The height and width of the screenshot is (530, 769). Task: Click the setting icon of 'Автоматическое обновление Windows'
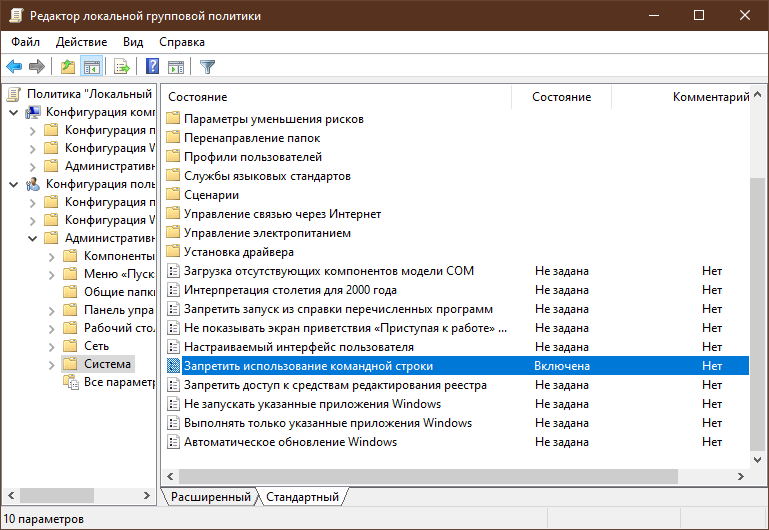(173, 442)
